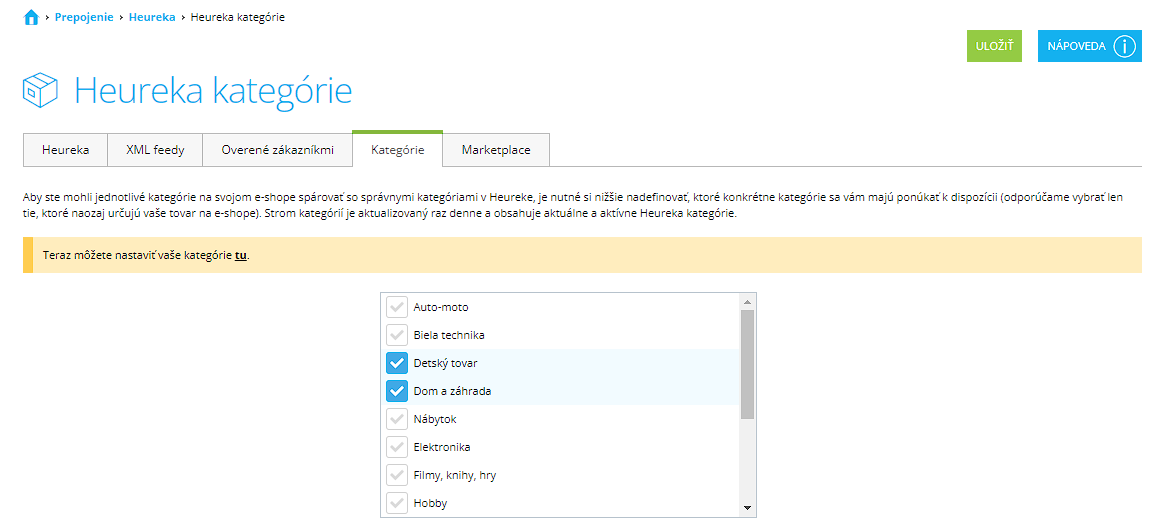The width and height of the screenshot is (1161, 528).
Task: Go to home via house icon
Action: coord(31,17)
